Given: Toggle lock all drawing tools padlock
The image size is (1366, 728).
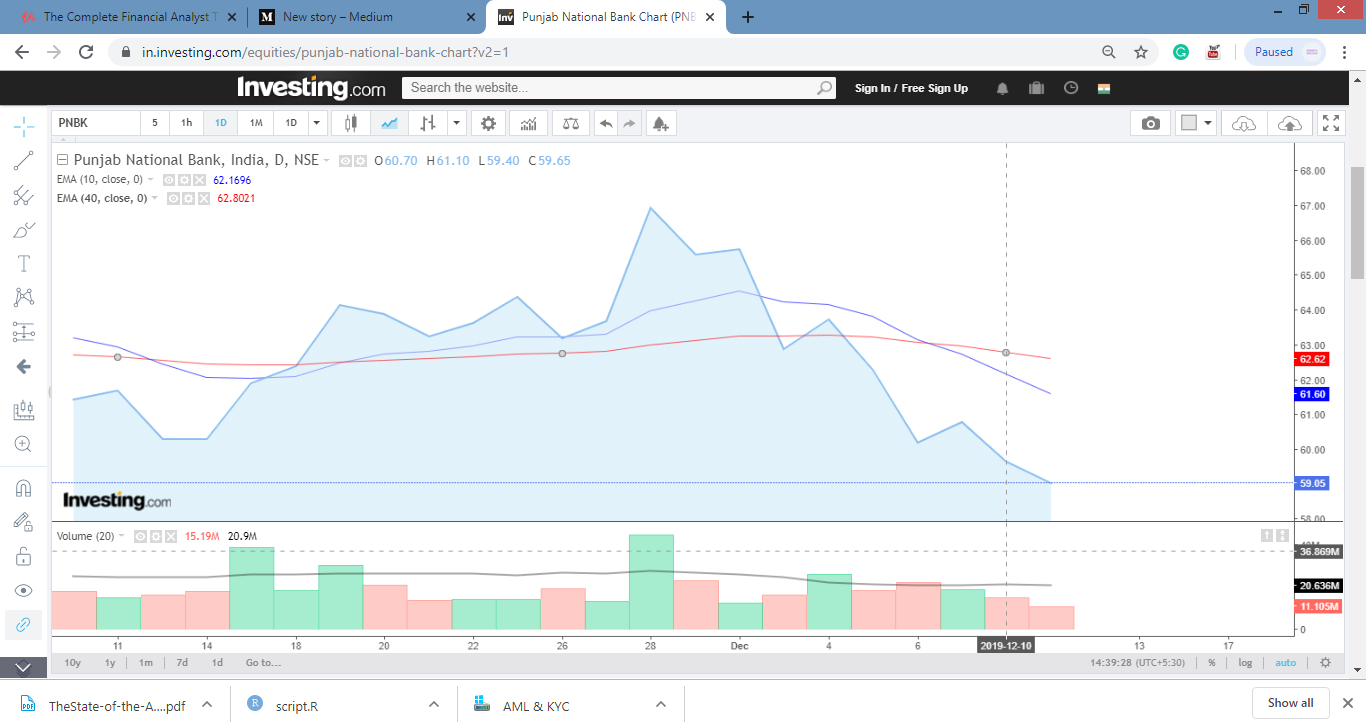Looking at the screenshot, I should point(24,556).
